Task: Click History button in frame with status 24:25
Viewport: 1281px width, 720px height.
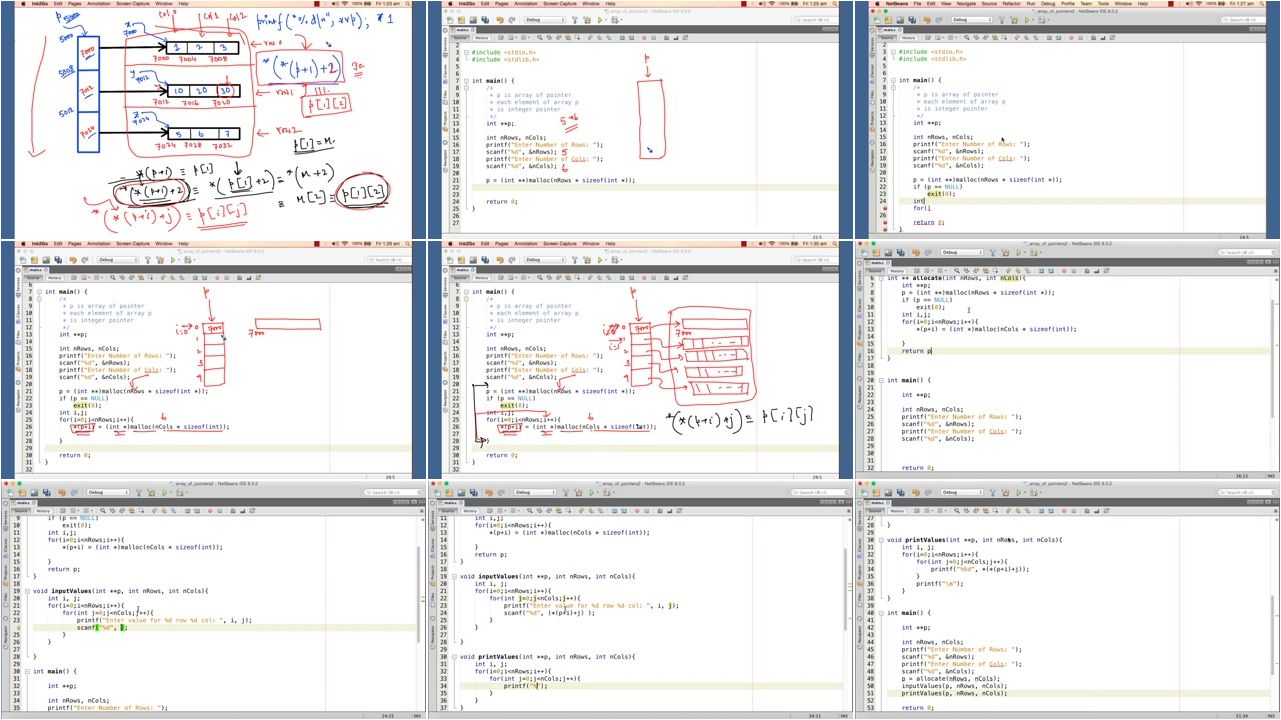Action: (43, 511)
